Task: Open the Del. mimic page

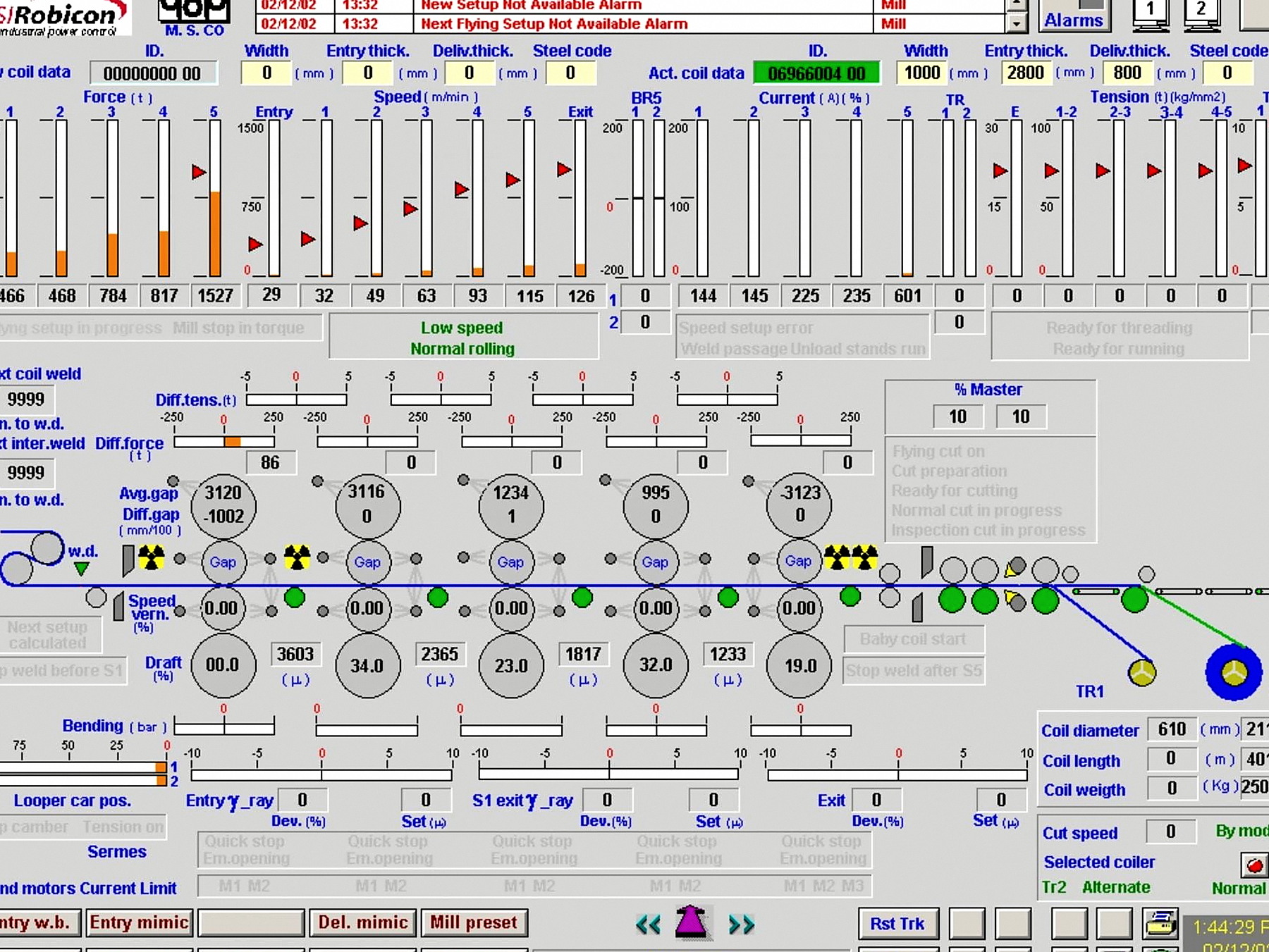Action: click(363, 922)
